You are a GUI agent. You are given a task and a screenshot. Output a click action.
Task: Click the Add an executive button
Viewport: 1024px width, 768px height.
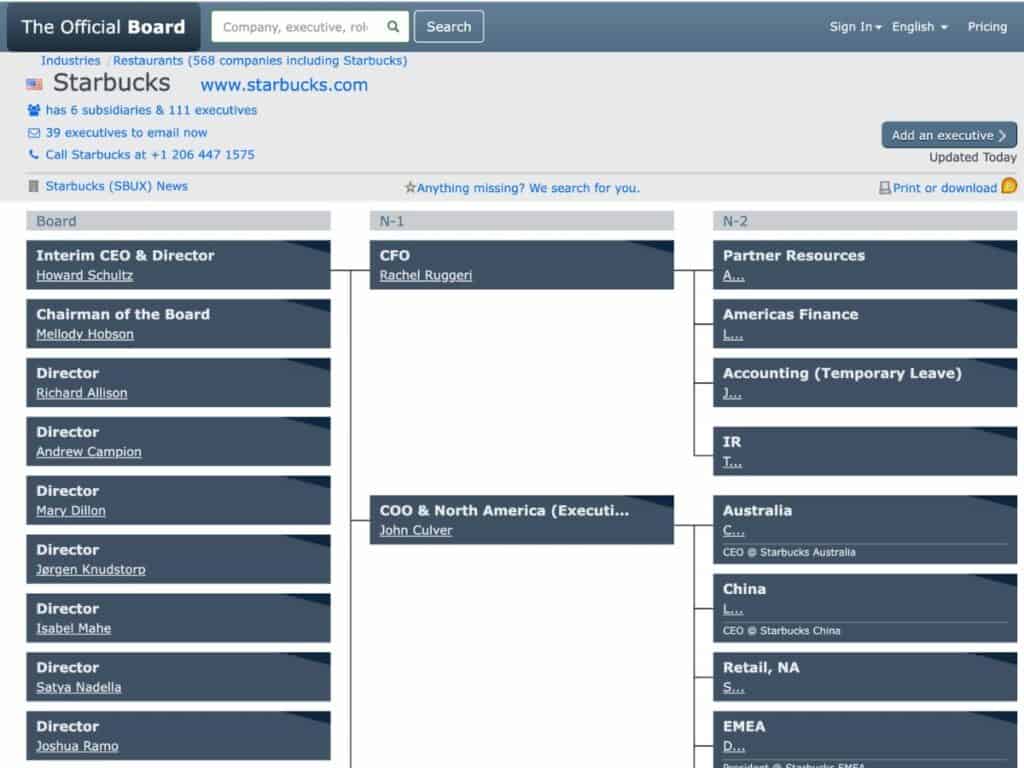point(948,134)
